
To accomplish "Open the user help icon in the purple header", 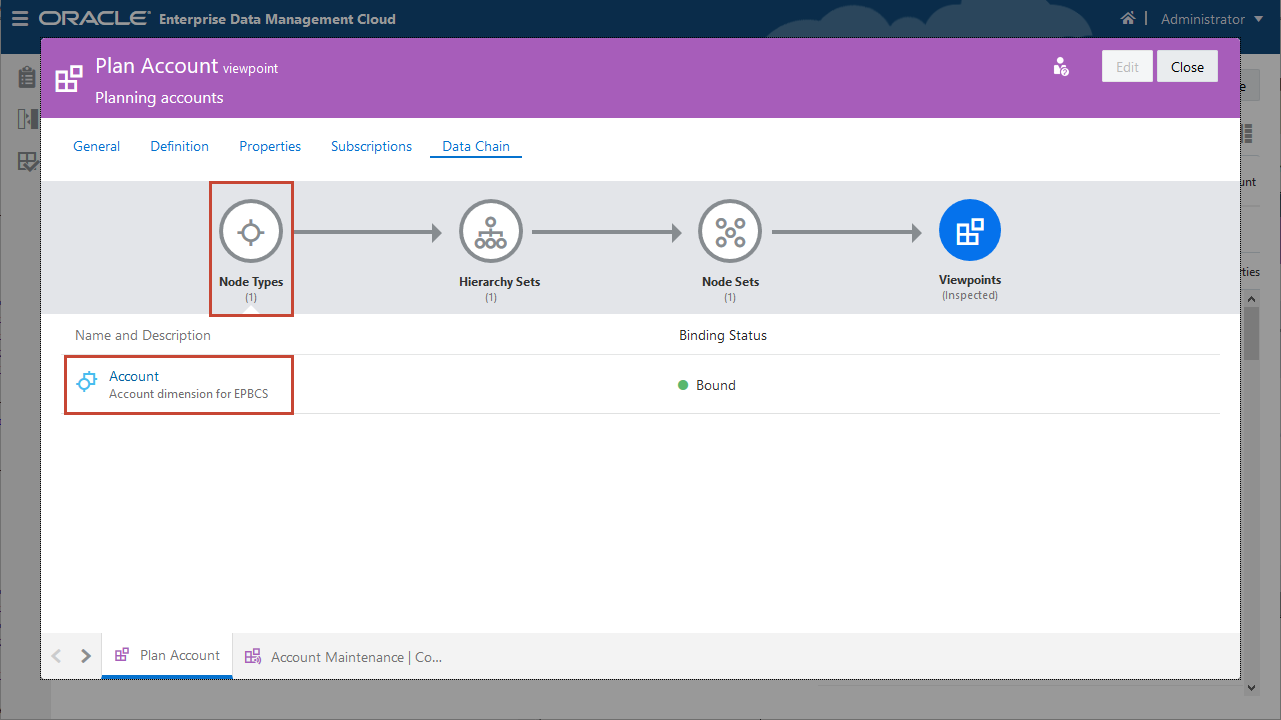I will coord(1061,67).
